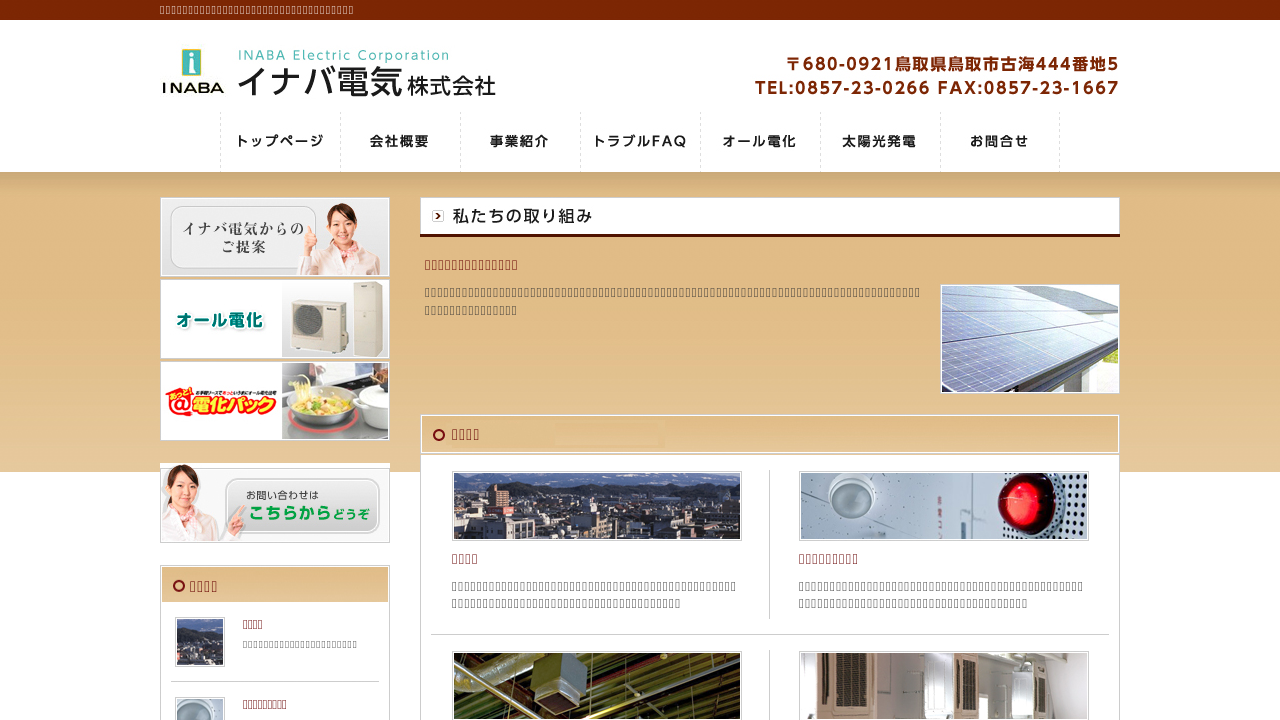Open the トップページ menu item
Screen dimensions: 1280x720
[280, 141]
